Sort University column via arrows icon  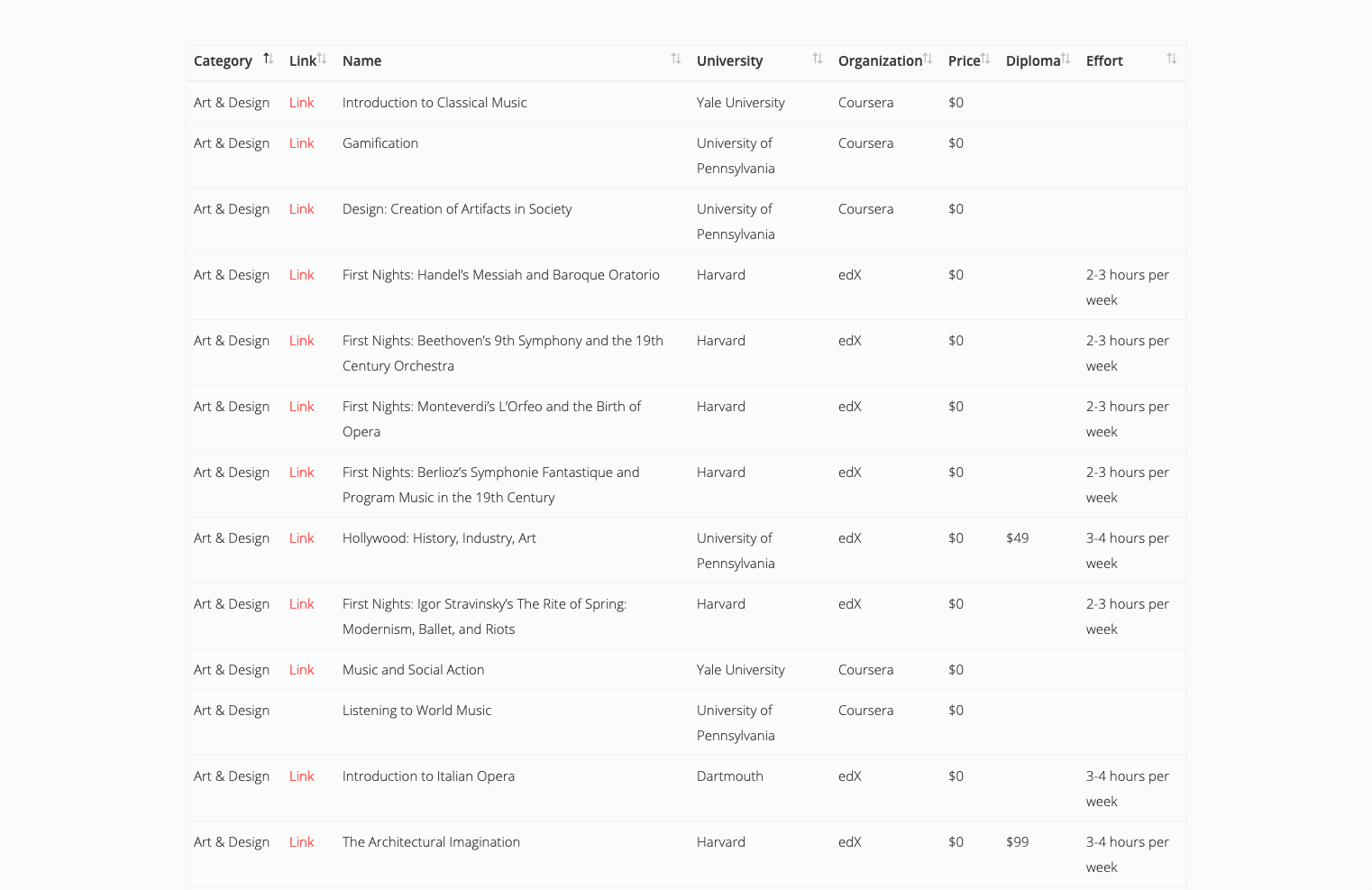tap(818, 59)
